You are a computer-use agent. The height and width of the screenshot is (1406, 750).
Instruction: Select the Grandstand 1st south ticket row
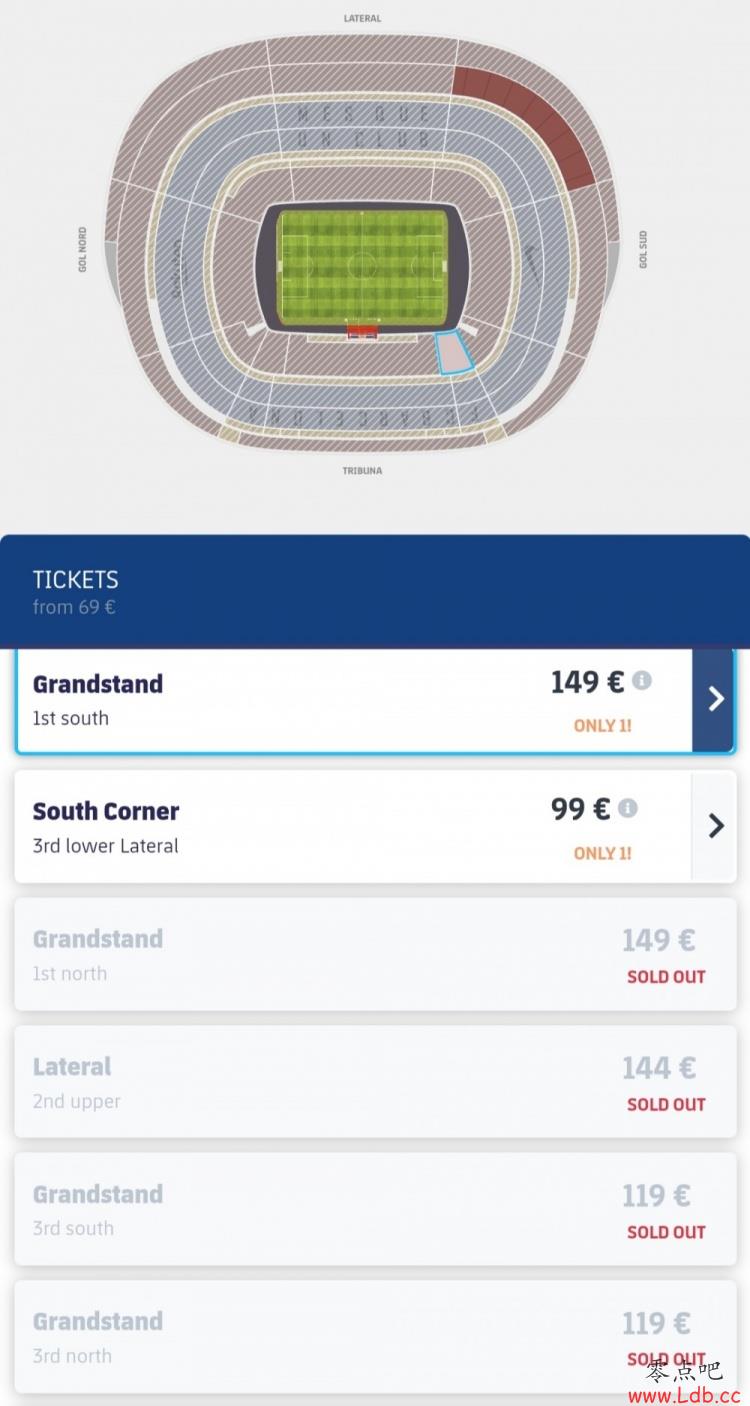click(x=375, y=700)
